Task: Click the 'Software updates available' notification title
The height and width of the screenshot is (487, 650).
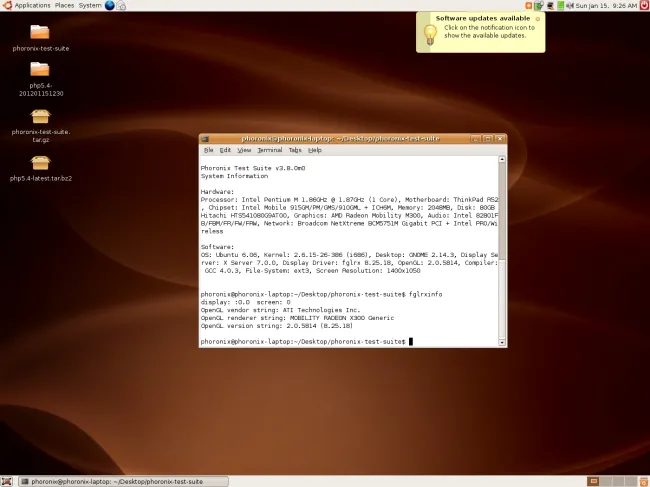Action: coord(483,18)
